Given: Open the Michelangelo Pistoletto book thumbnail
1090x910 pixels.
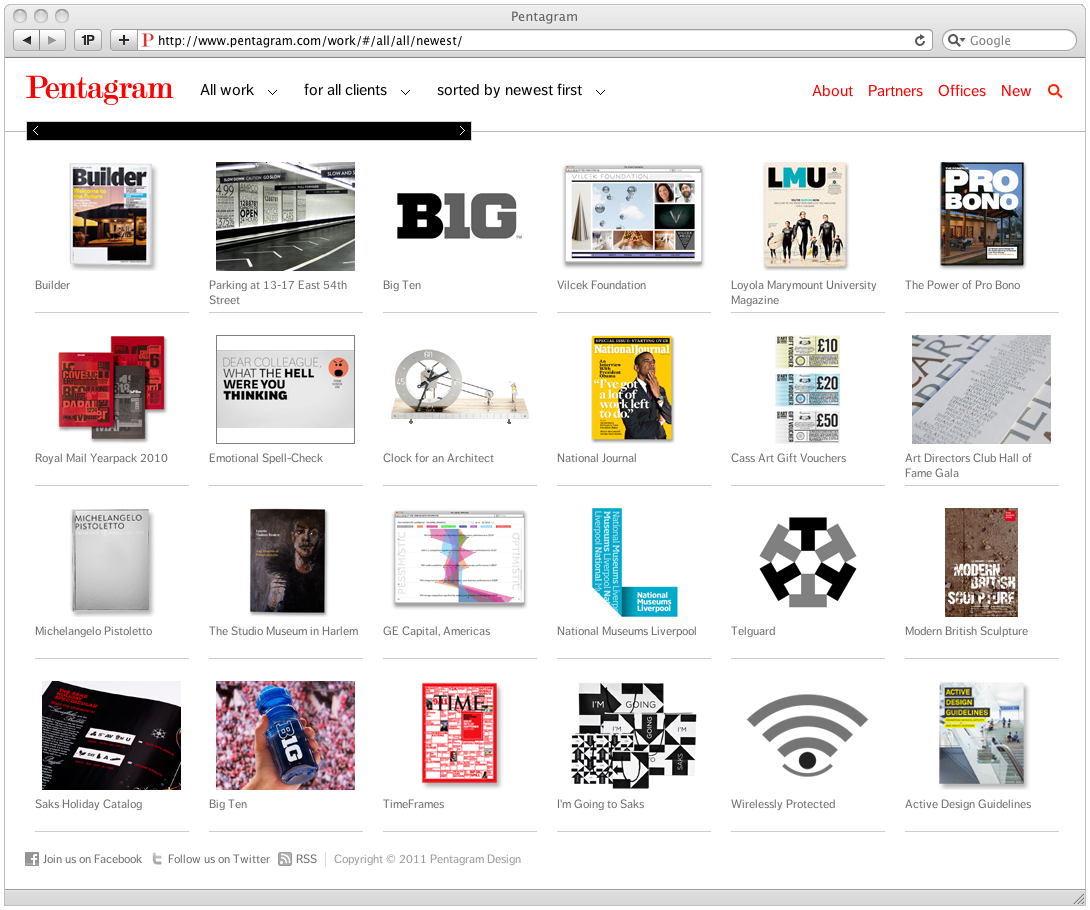Looking at the screenshot, I should pyautogui.click(x=111, y=562).
